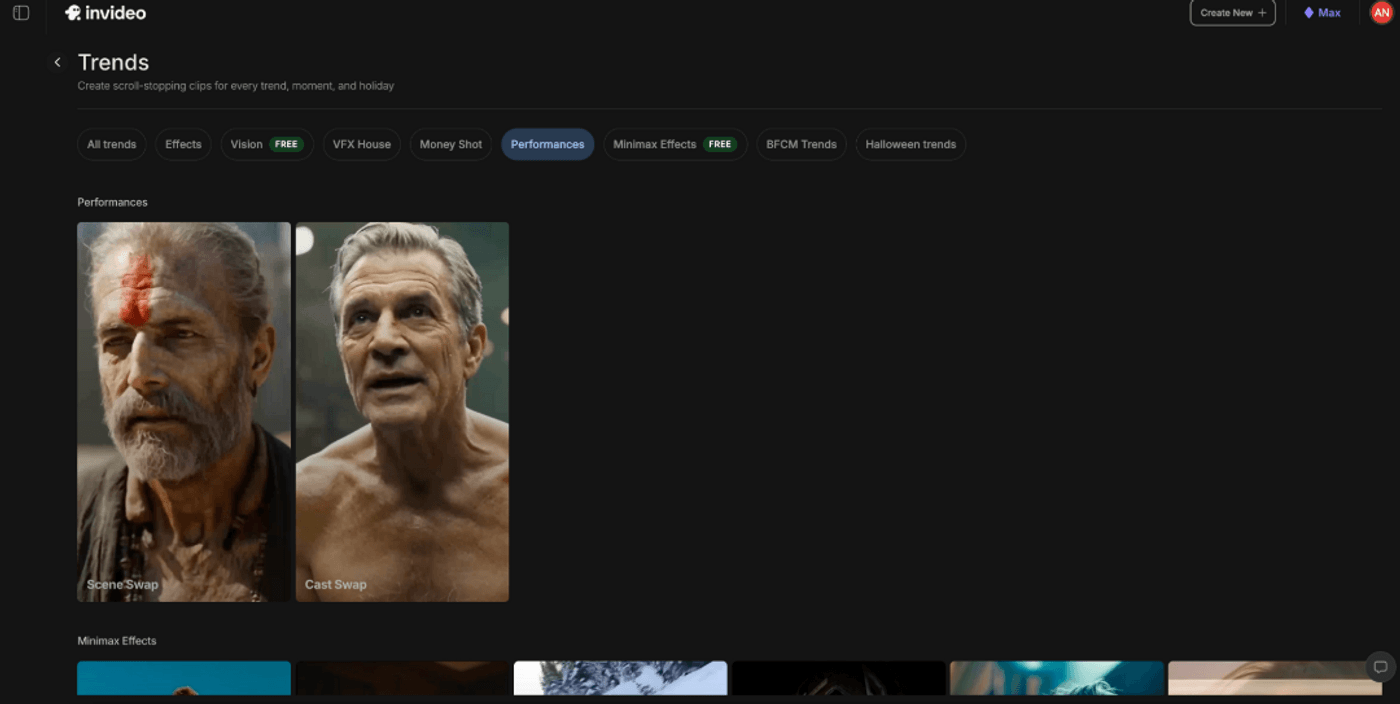Open the chat support icon
This screenshot has width=1400, height=704.
(1380, 667)
